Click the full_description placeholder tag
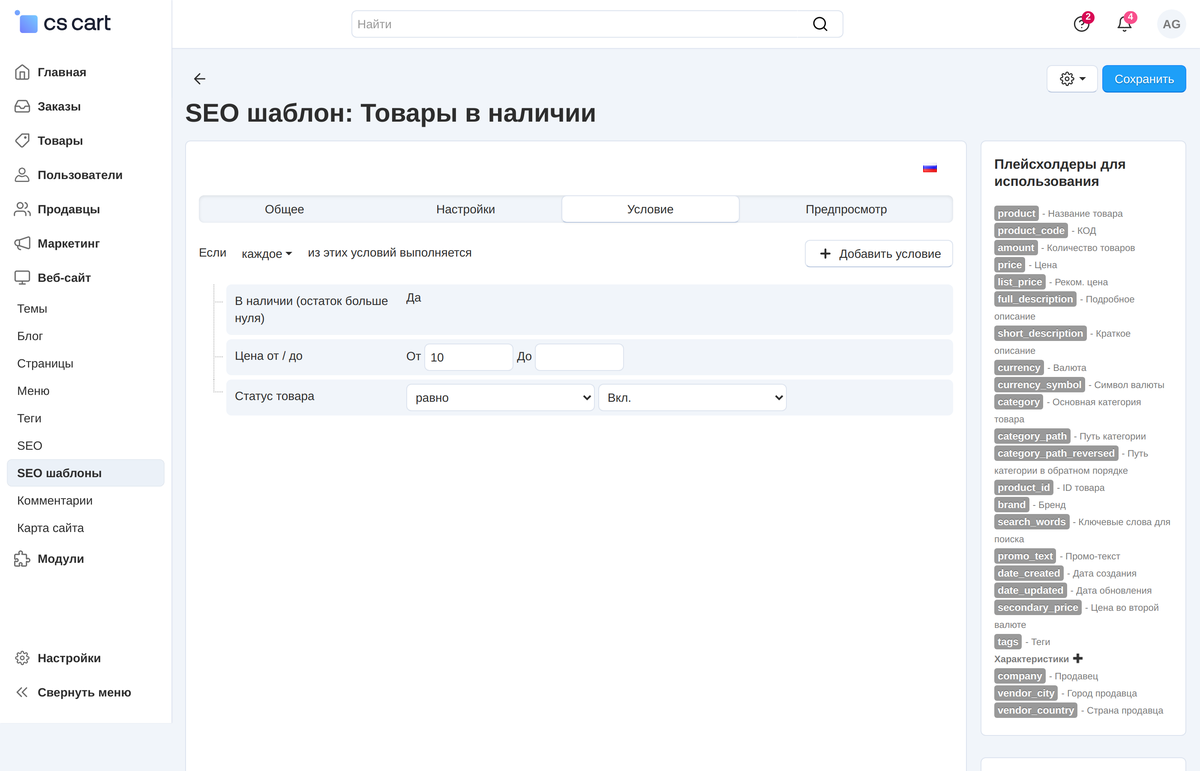This screenshot has height=771, width=1200. [1035, 299]
